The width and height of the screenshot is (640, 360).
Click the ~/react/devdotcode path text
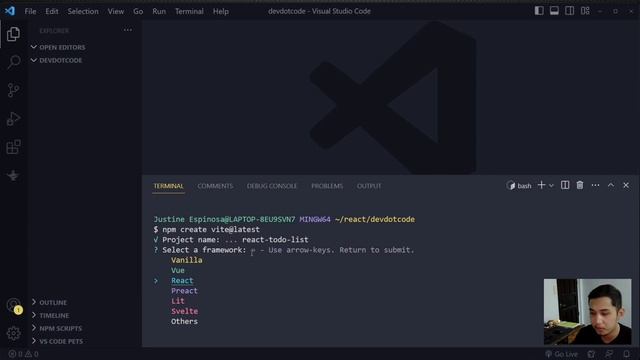pos(375,219)
